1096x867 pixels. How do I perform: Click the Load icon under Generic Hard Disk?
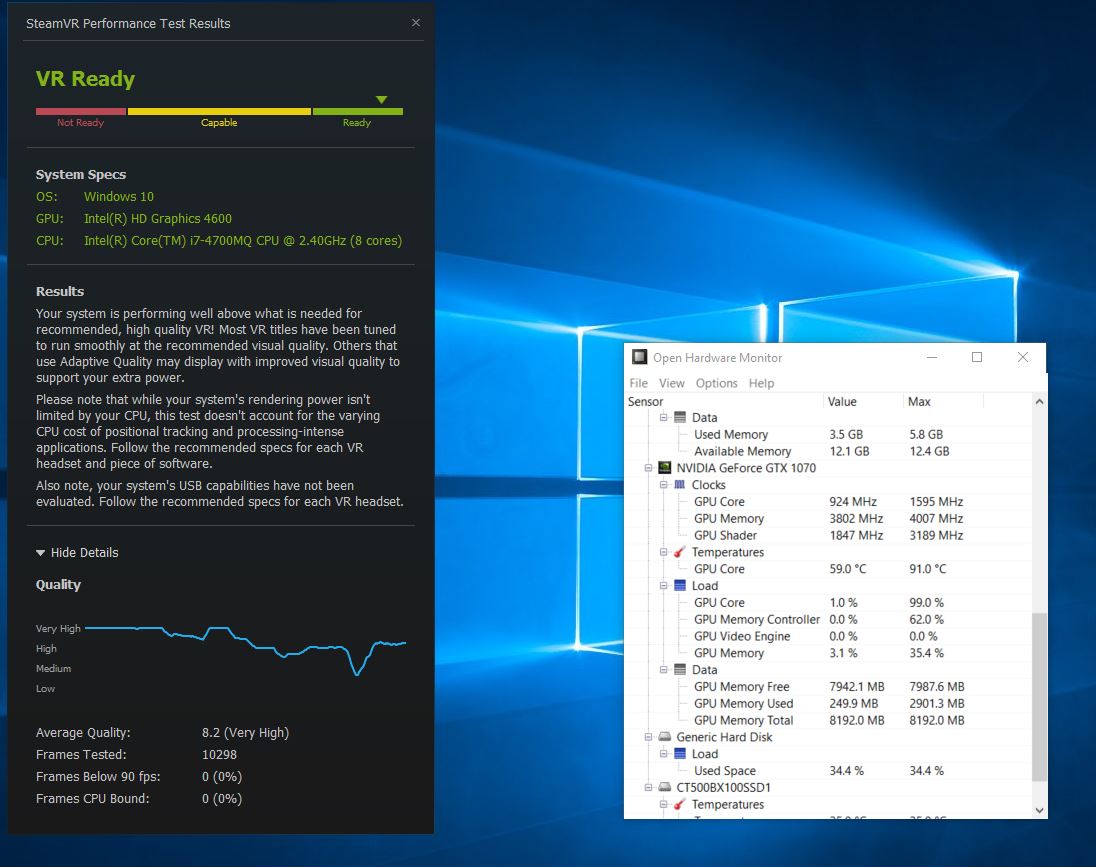tap(679, 753)
